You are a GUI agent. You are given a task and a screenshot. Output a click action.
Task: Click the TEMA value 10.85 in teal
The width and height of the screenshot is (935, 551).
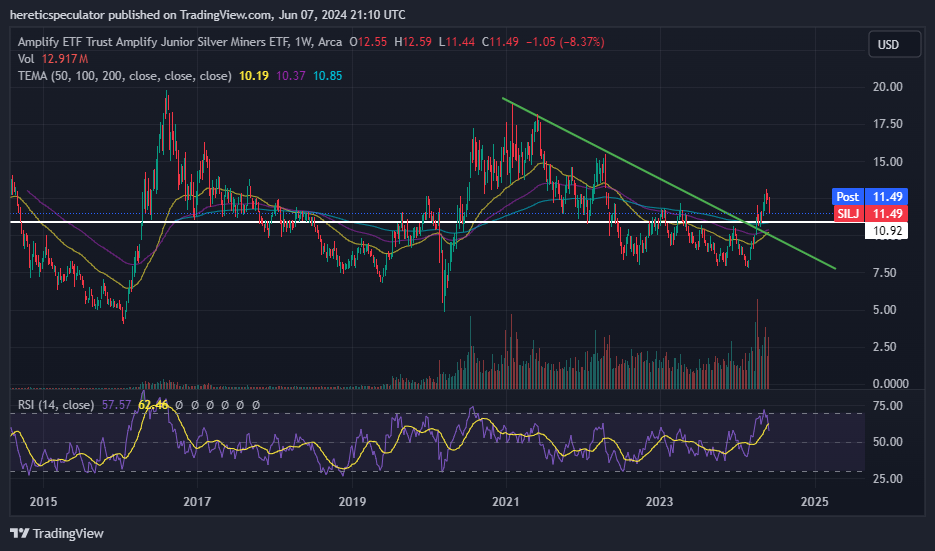(327, 76)
